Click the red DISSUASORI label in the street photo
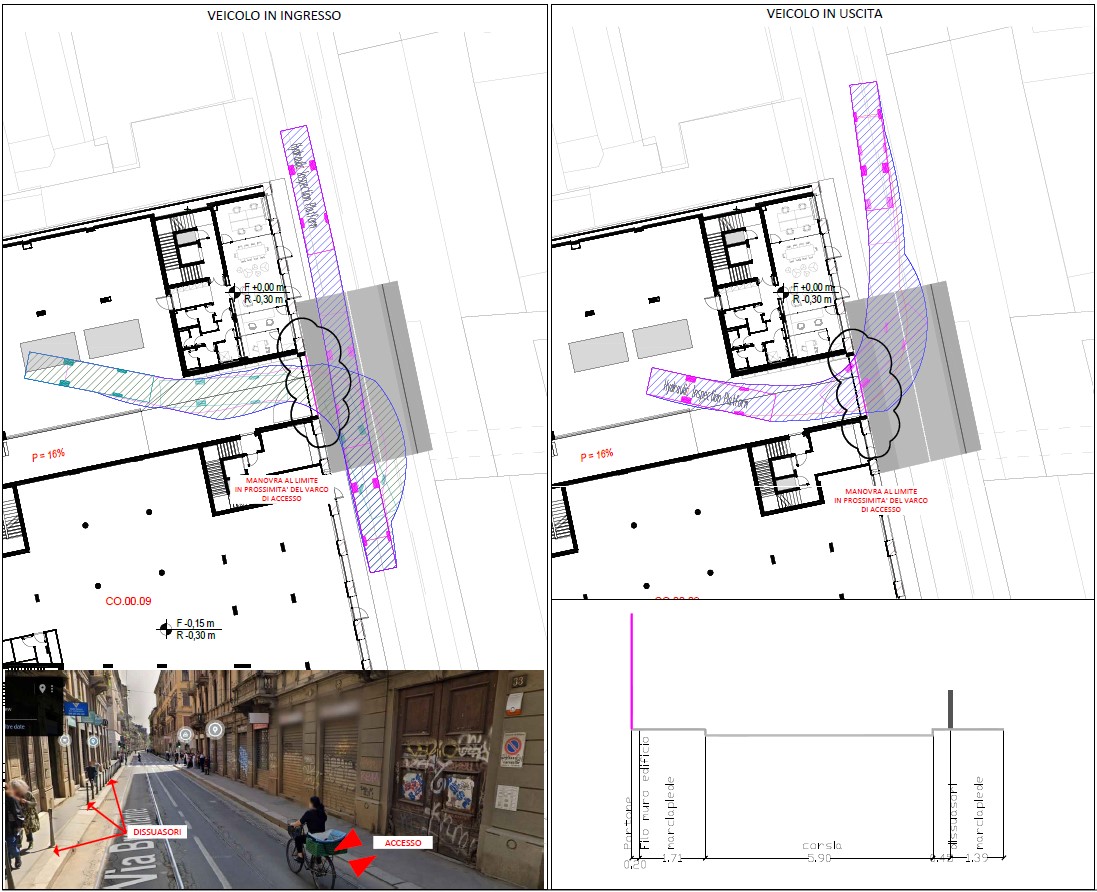Image resolution: width=1097 pixels, height=892 pixels. pyautogui.click(x=157, y=832)
